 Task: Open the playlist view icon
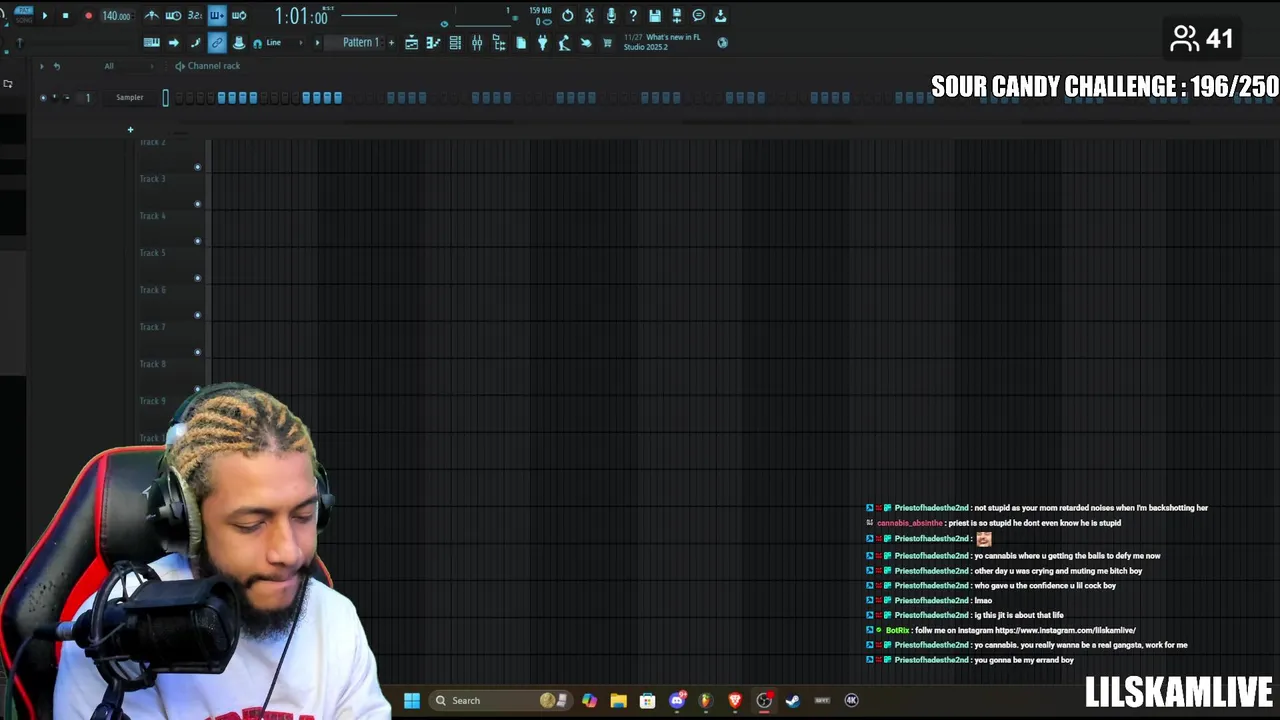pos(411,43)
